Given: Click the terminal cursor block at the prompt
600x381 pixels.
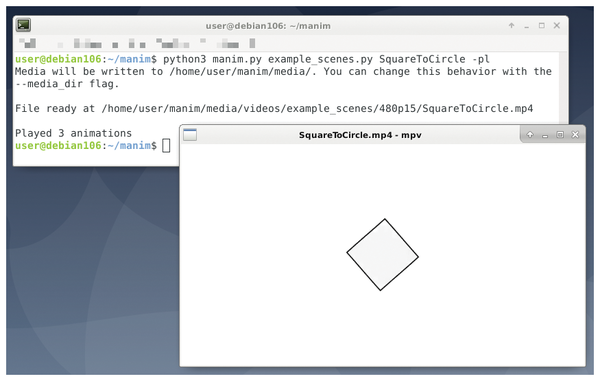Looking at the screenshot, I should [166, 146].
